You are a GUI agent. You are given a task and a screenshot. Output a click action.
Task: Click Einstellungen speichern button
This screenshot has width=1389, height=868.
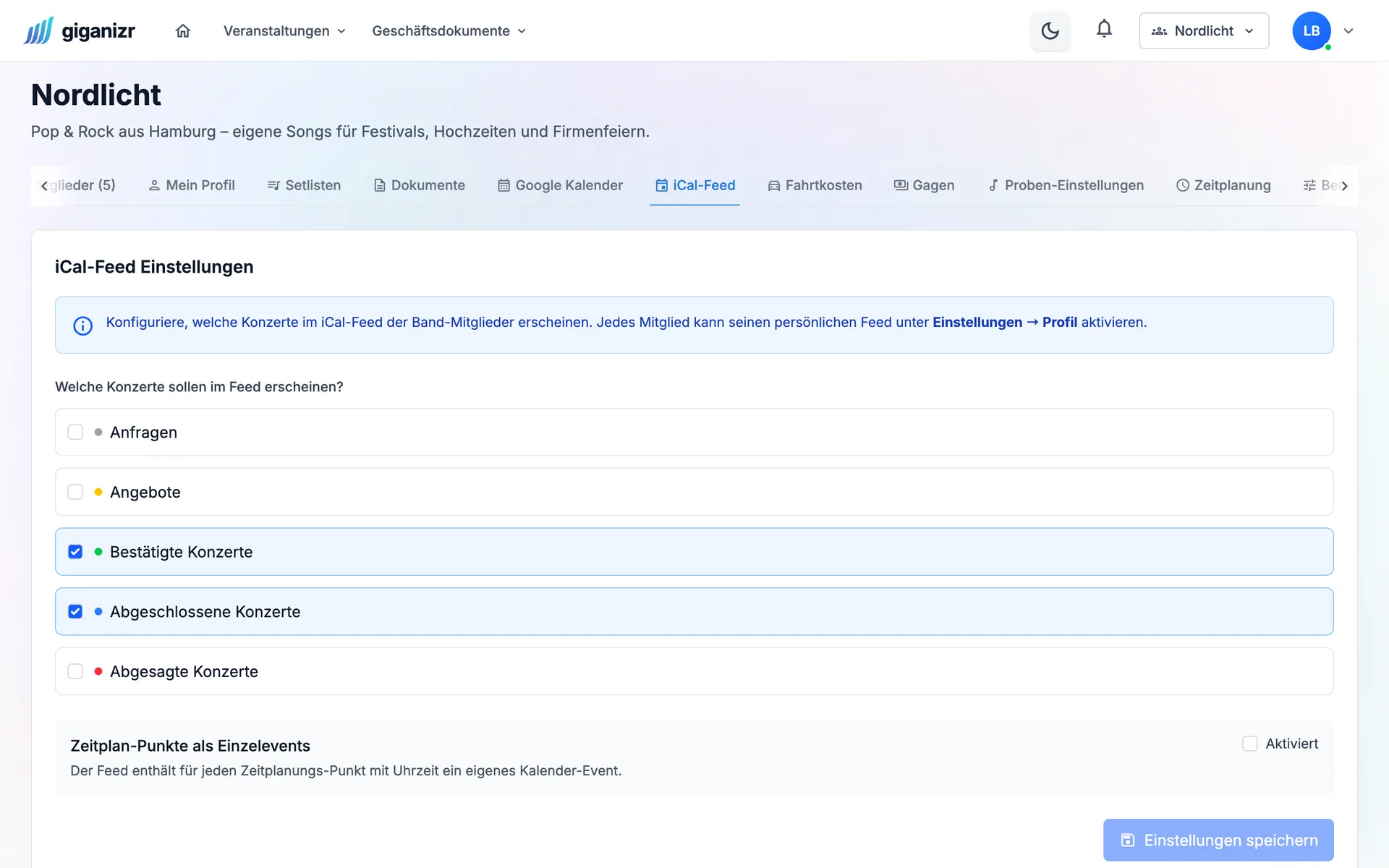[1218, 840]
